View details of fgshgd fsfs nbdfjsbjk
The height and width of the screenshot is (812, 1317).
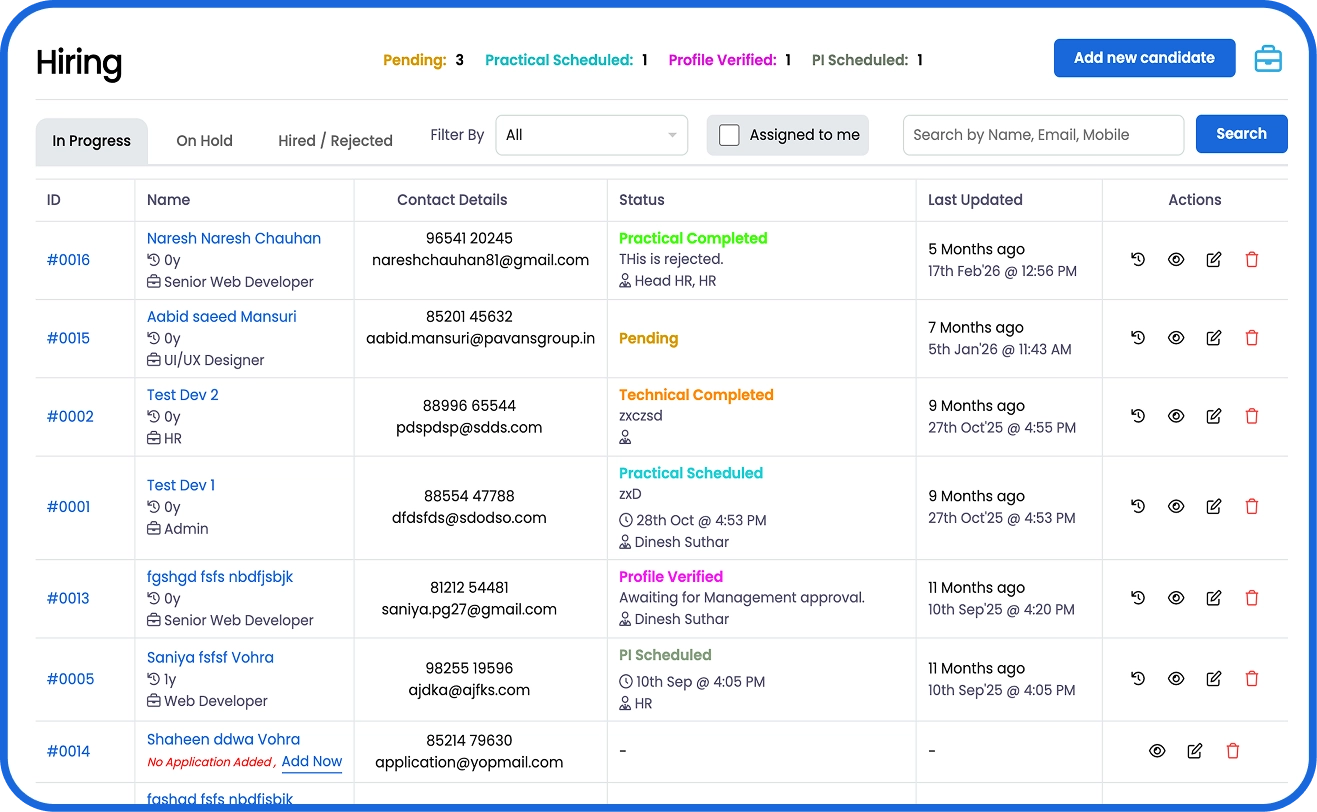[x=1176, y=598]
